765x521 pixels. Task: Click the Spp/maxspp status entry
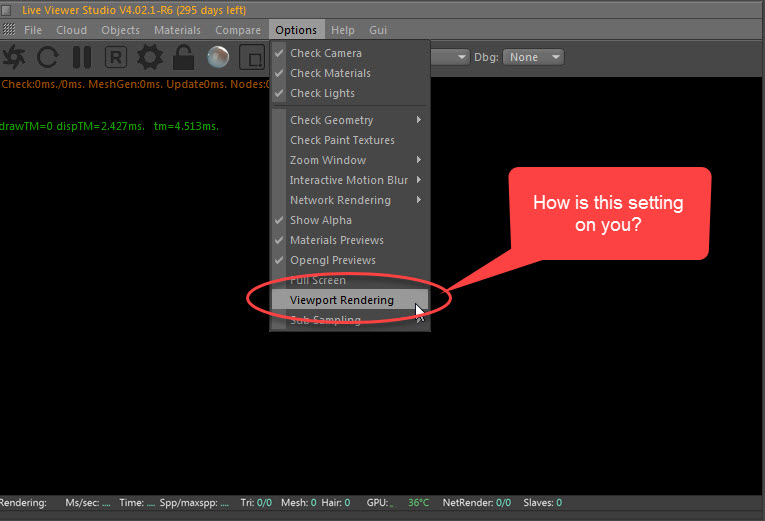194,502
